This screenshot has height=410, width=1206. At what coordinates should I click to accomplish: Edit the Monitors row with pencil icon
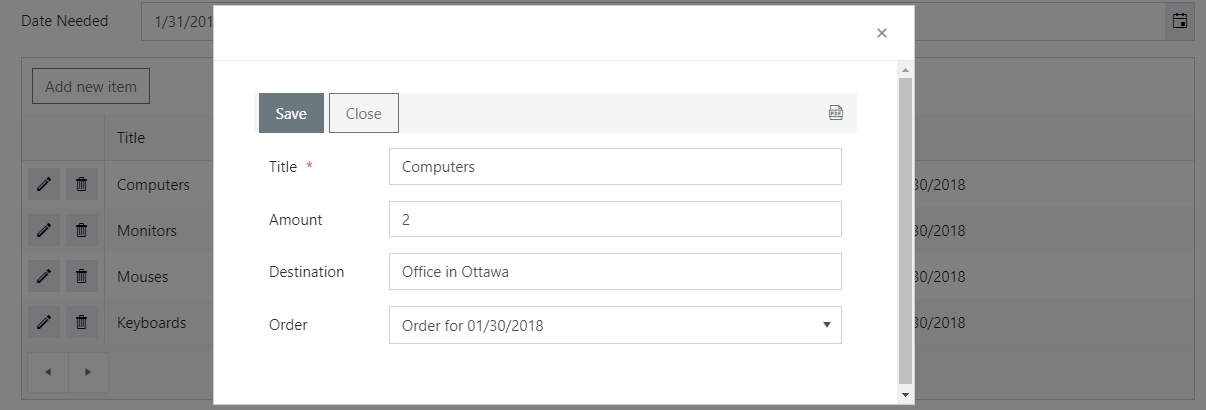point(43,230)
